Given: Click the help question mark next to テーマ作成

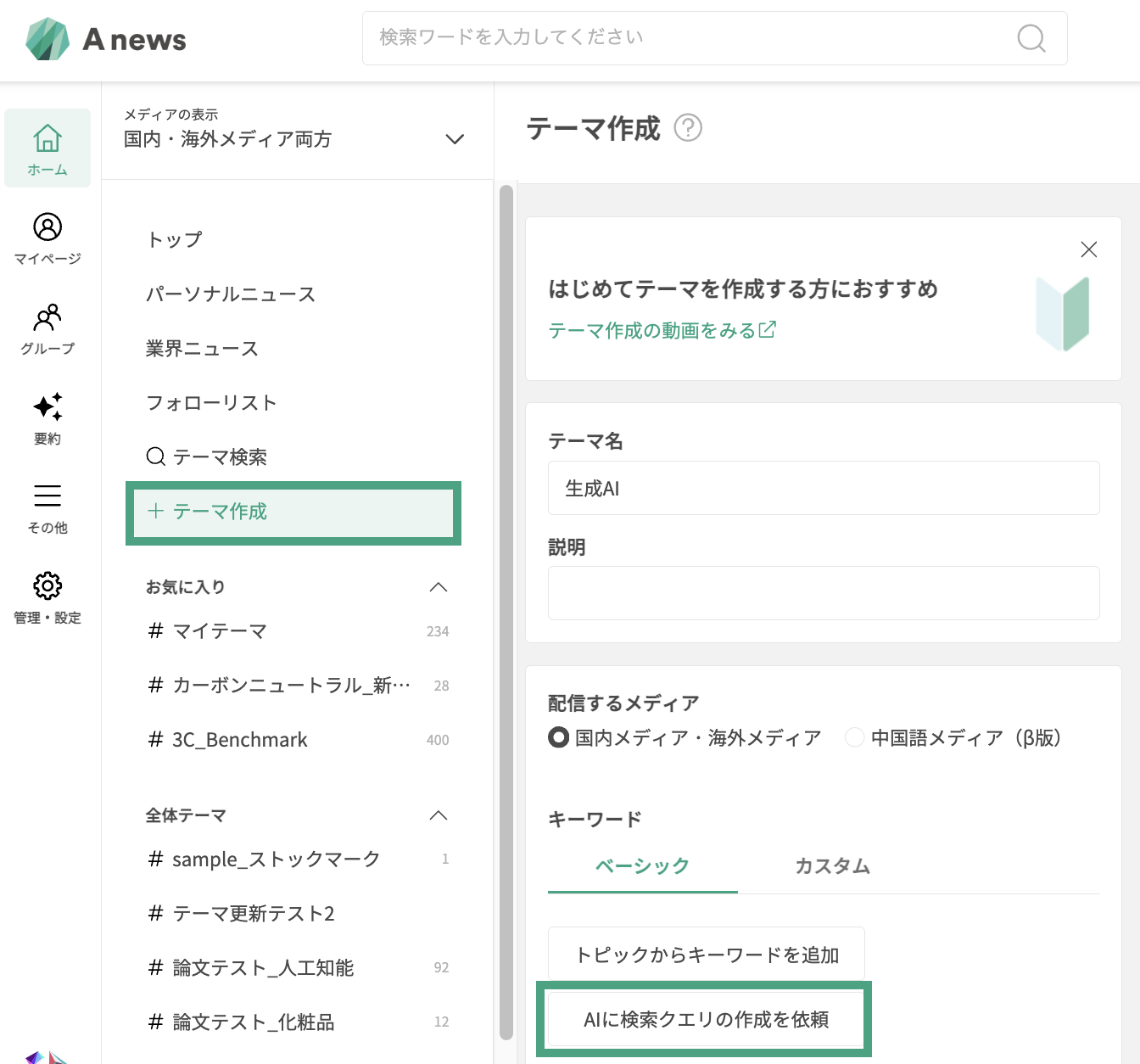Looking at the screenshot, I should pos(687,128).
